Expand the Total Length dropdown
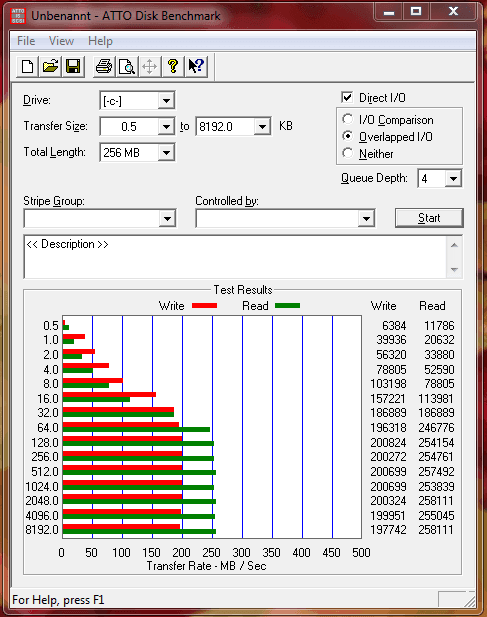The width and height of the screenshot is (487, 617). click(166, 152)
